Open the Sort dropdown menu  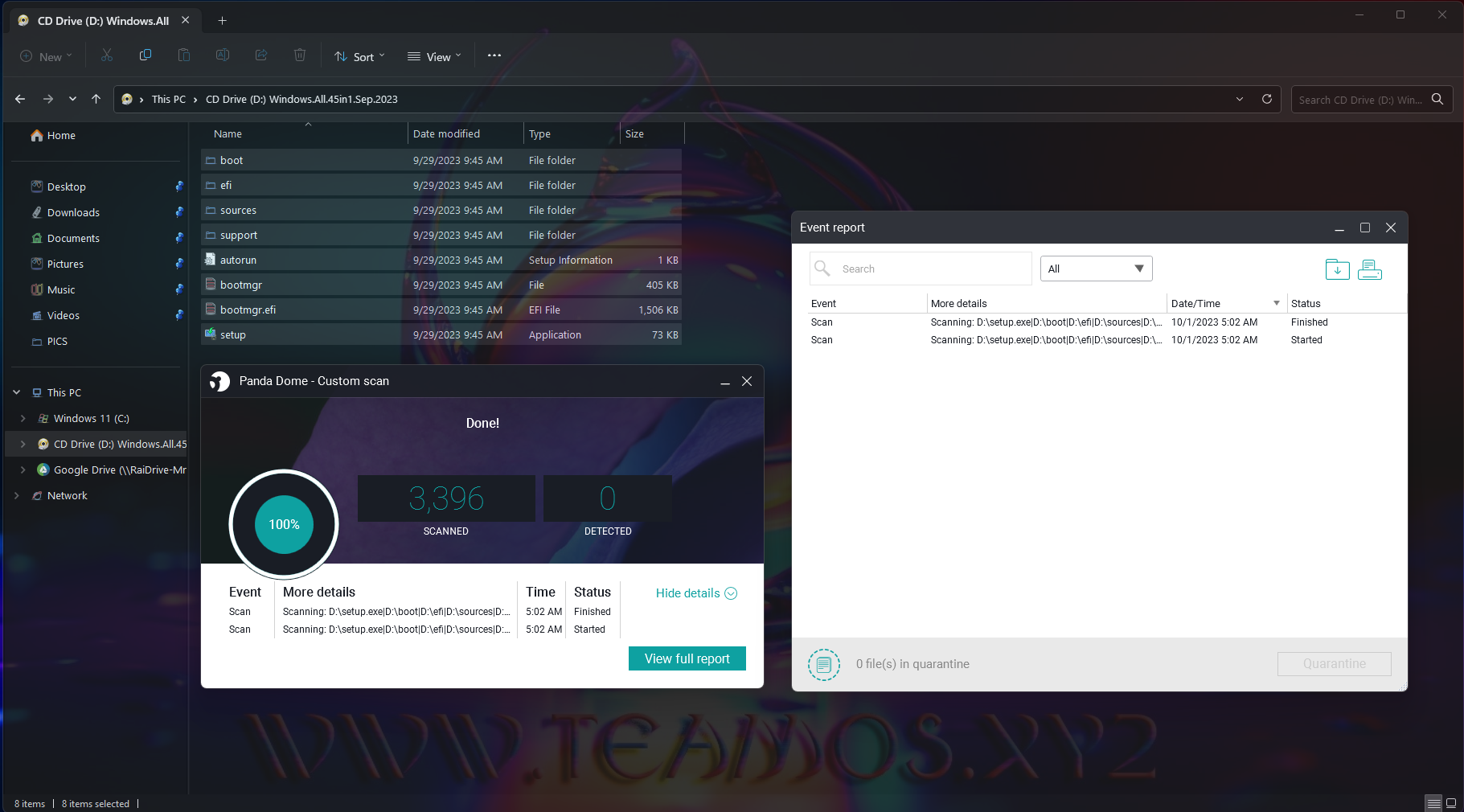pos(360,56)
